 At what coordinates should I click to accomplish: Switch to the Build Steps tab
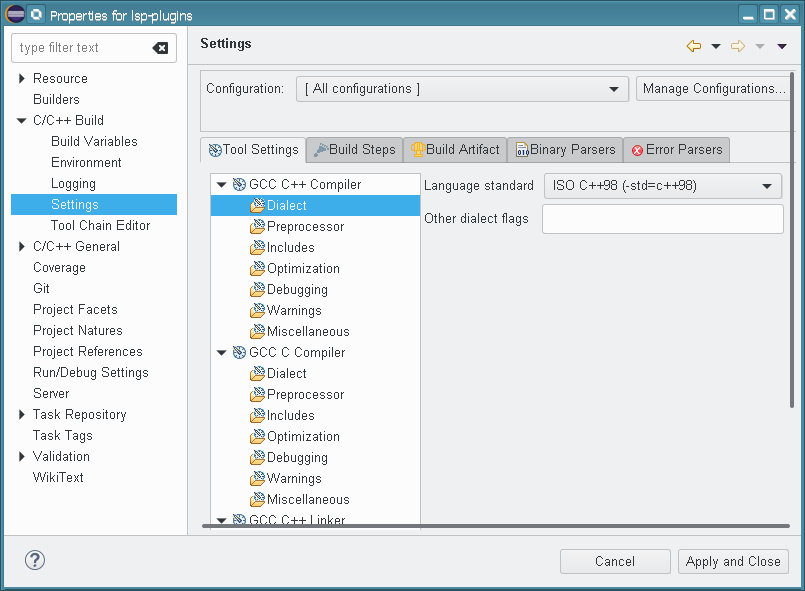coord(354,150)
